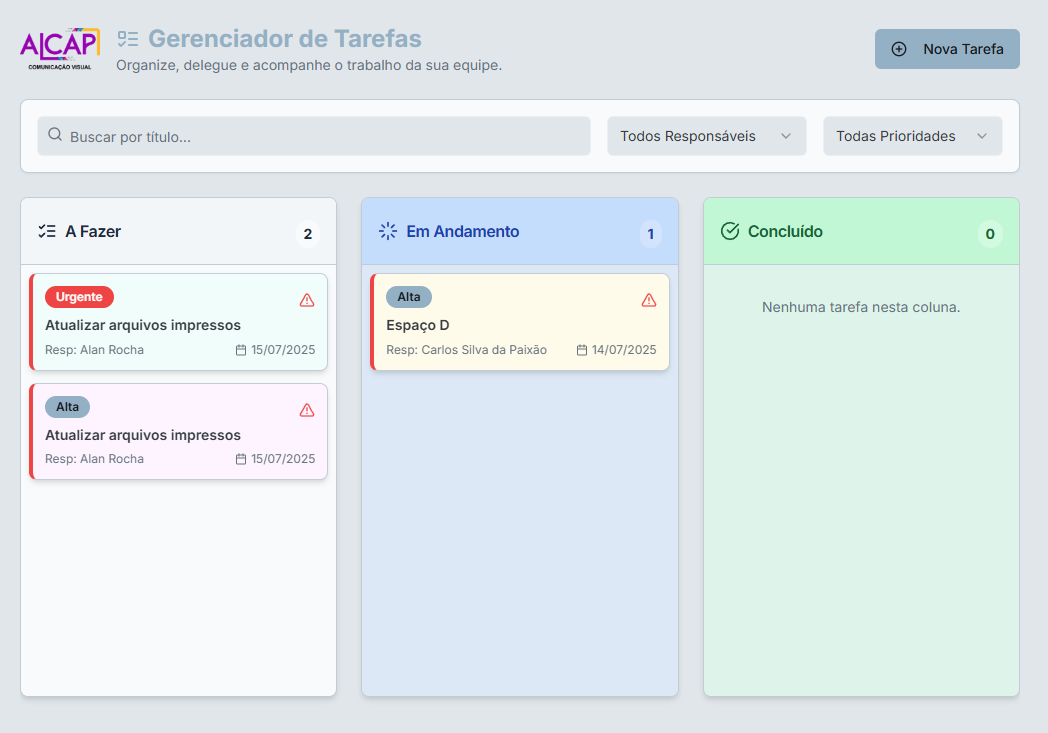Open the Todas Prioridades dropdown
The image size is (1048, 733).
click(911, 135)
